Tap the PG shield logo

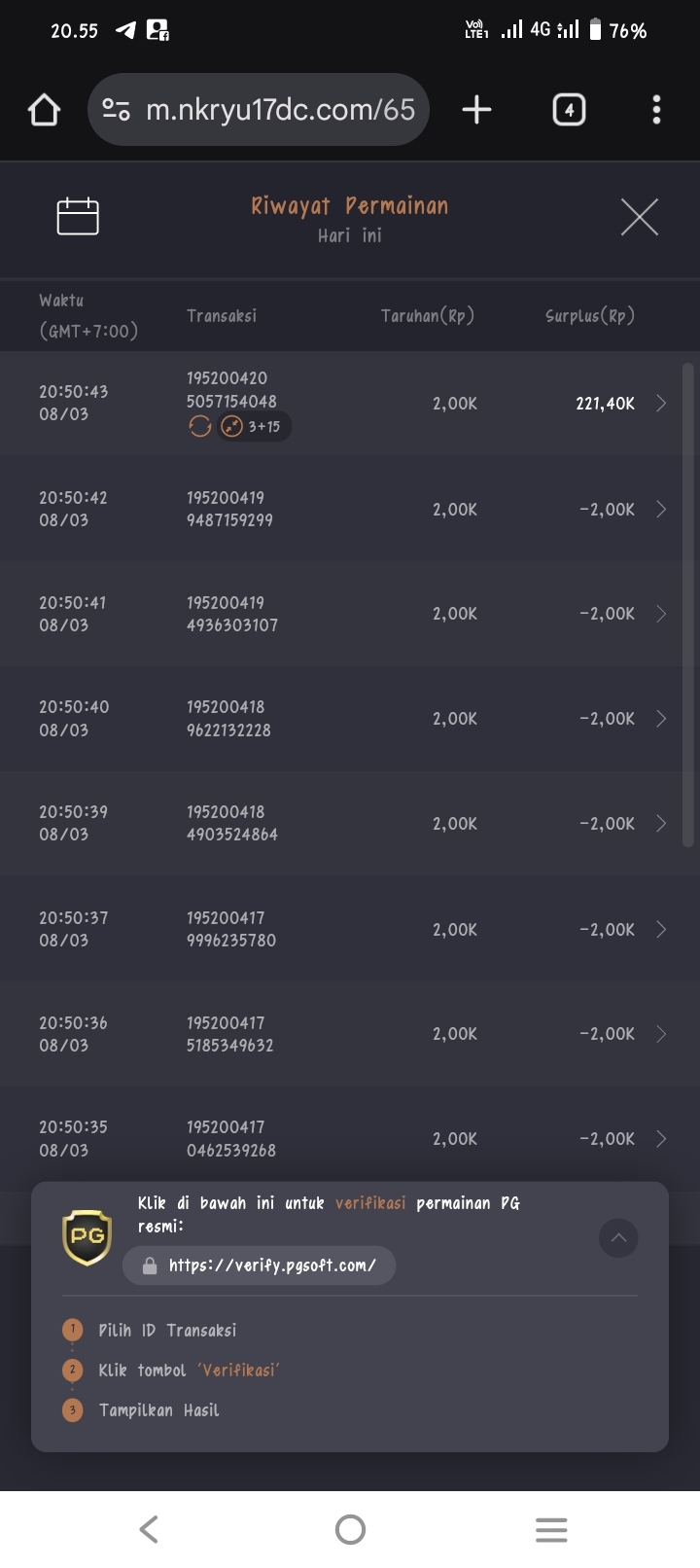click(x=87, y=1237)
